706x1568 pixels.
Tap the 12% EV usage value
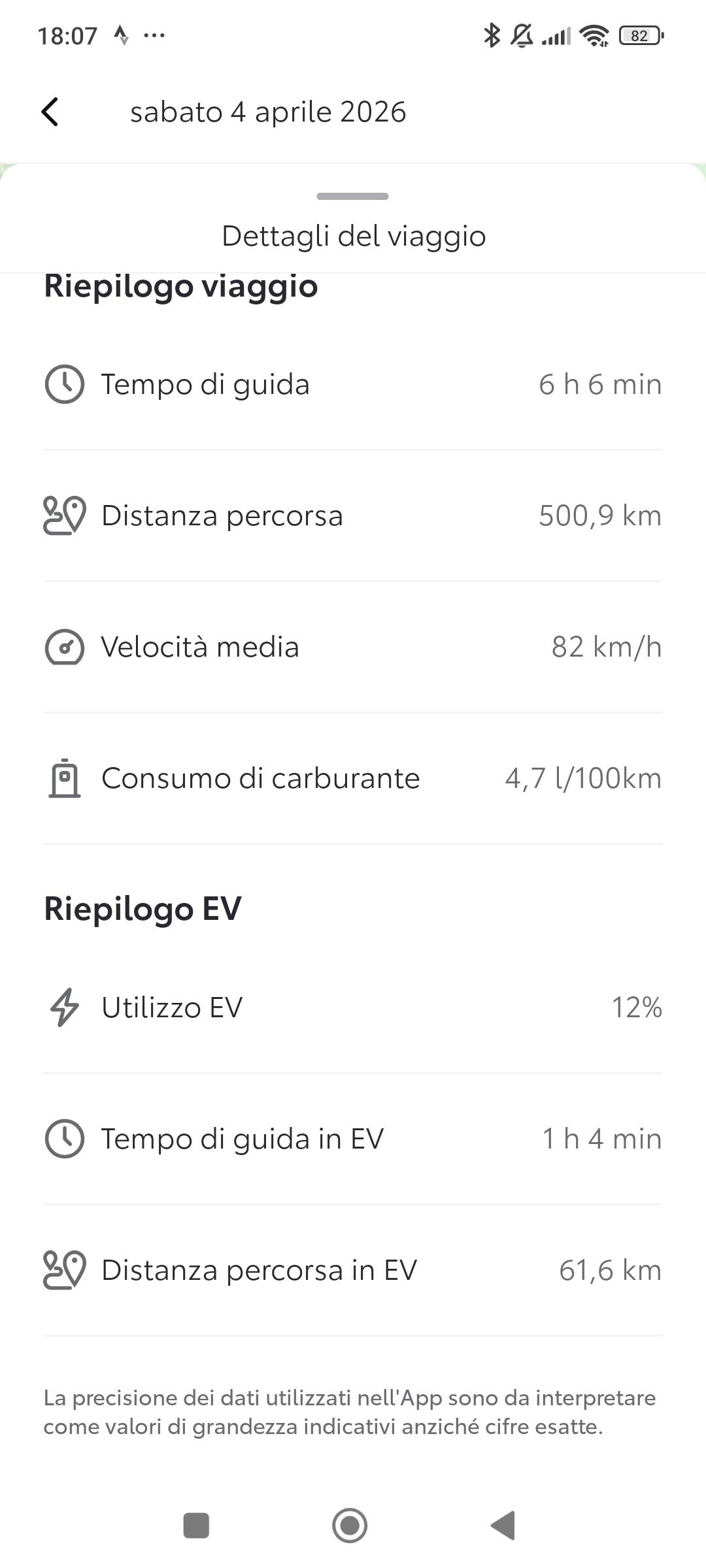point(636,1007)
